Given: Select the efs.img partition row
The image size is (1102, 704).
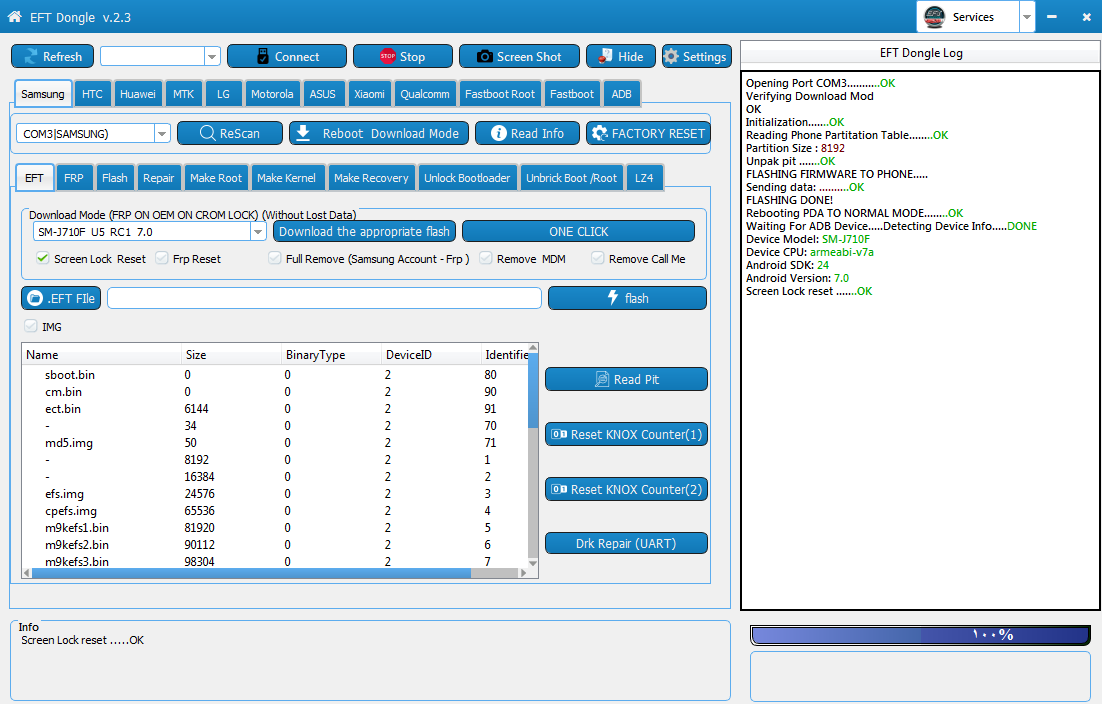Looking at the screenshot, I should [275, 494].
